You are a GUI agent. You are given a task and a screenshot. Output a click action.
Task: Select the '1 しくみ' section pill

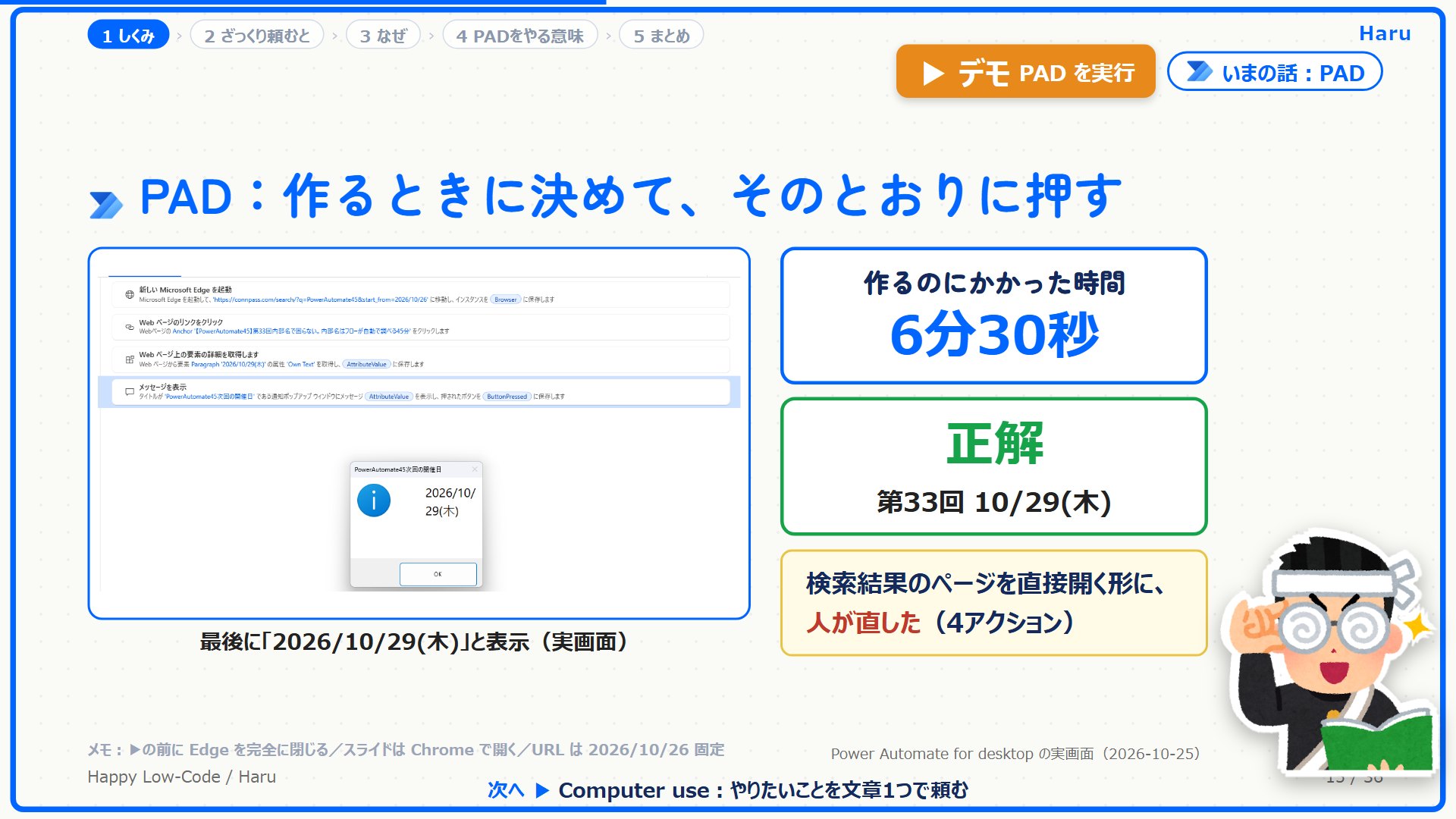tap(128, 35)
